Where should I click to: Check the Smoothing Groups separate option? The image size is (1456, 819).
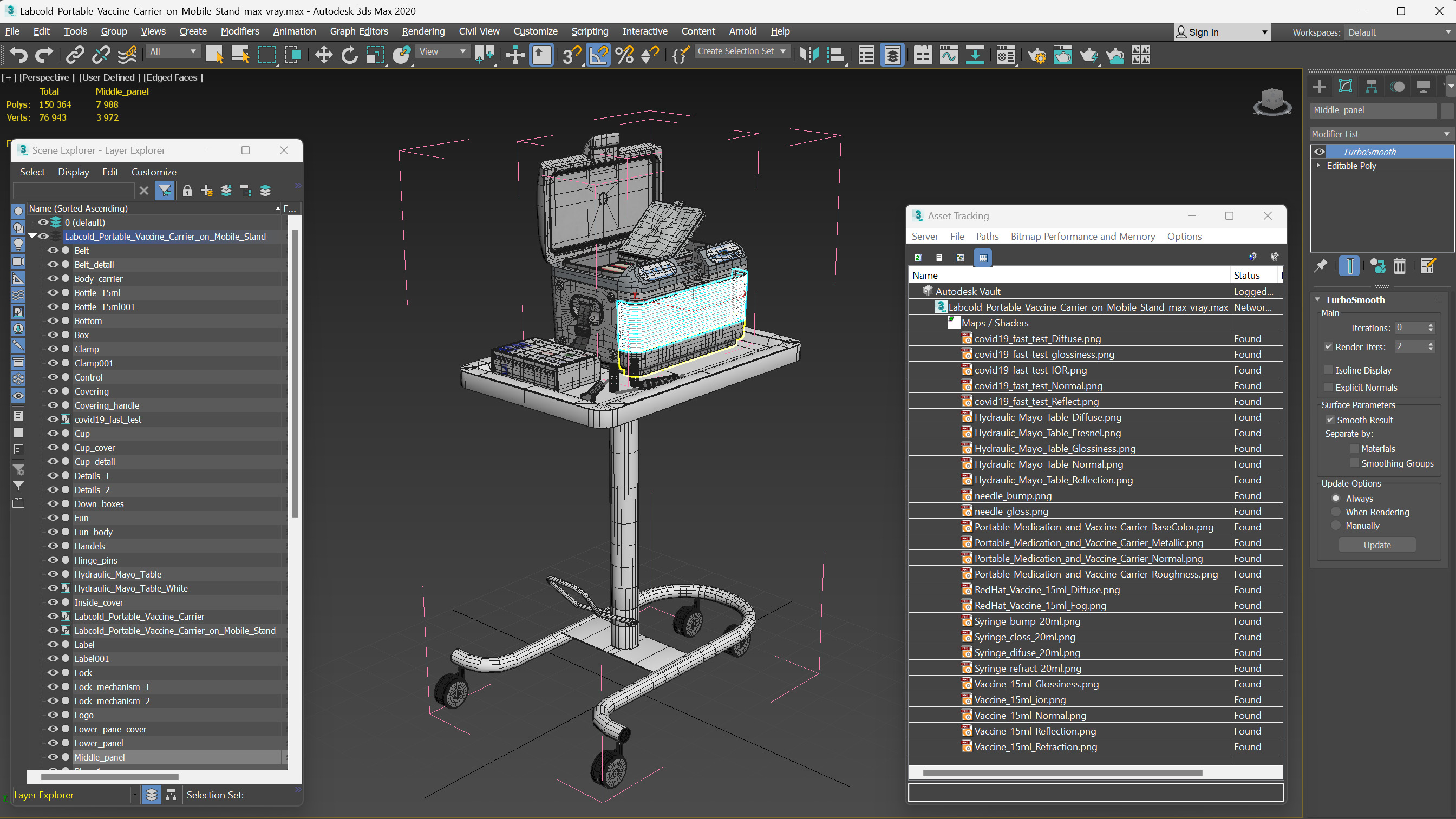point(1355,463)
